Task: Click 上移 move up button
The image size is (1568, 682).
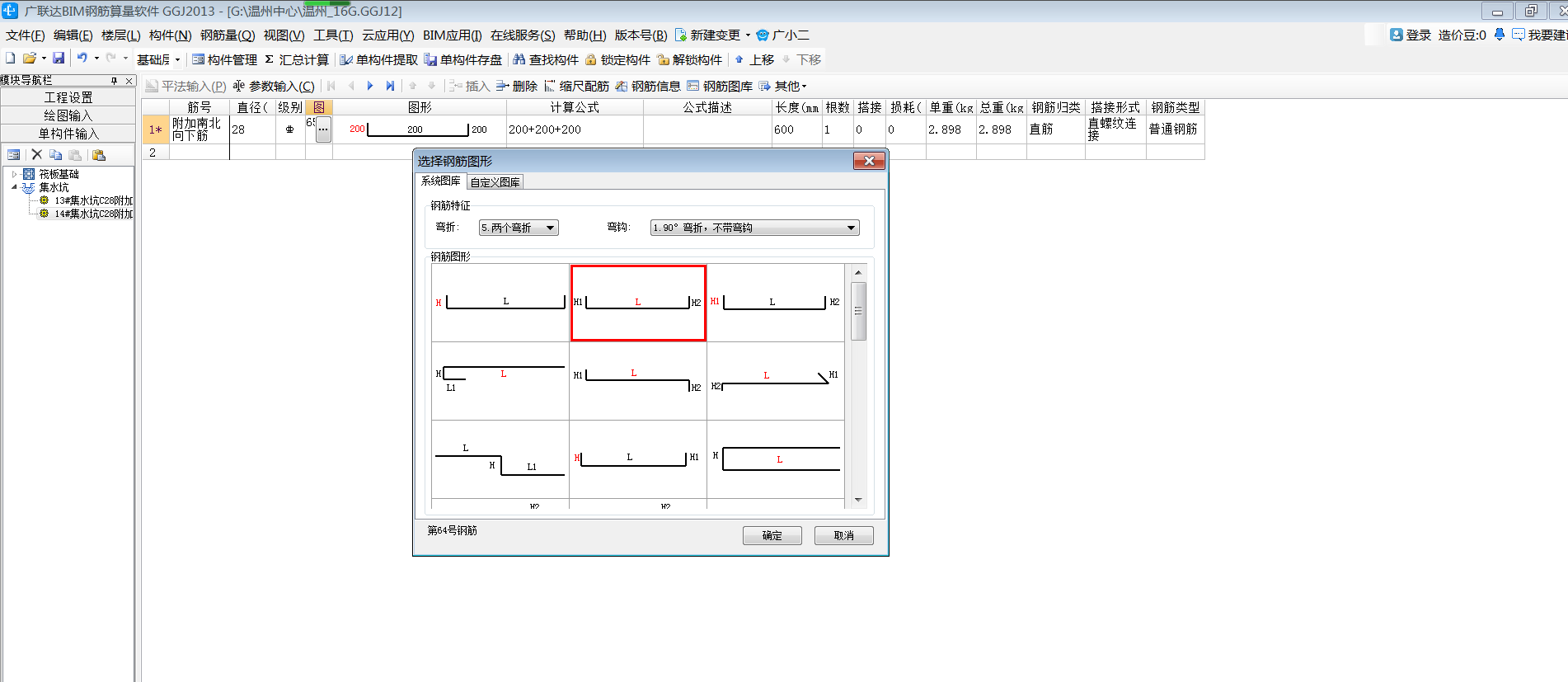Action: tap(754, 59)
